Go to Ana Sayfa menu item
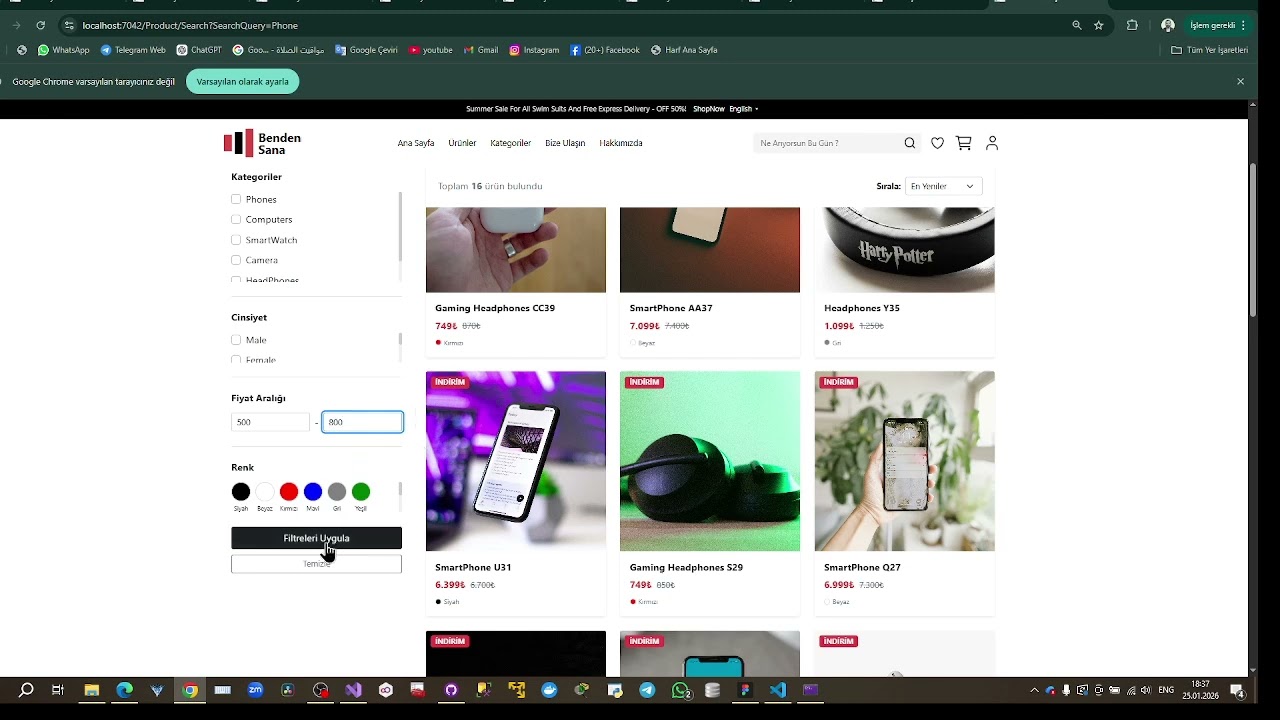 tap(416, 143)
